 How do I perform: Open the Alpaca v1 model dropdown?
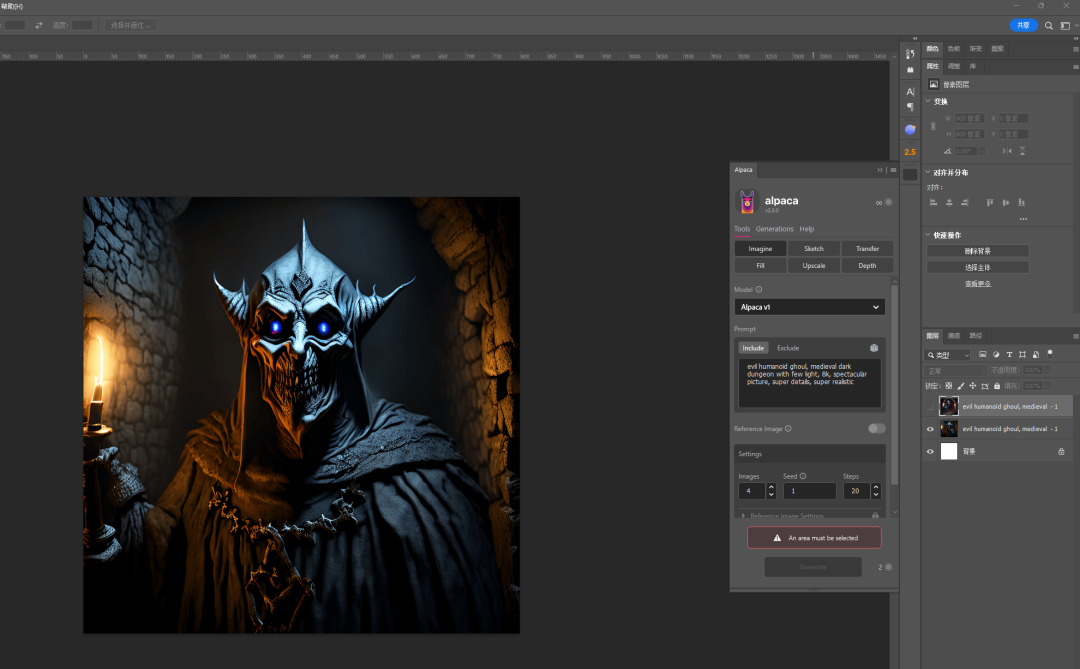pyautogui.click(x=809, y=307)
